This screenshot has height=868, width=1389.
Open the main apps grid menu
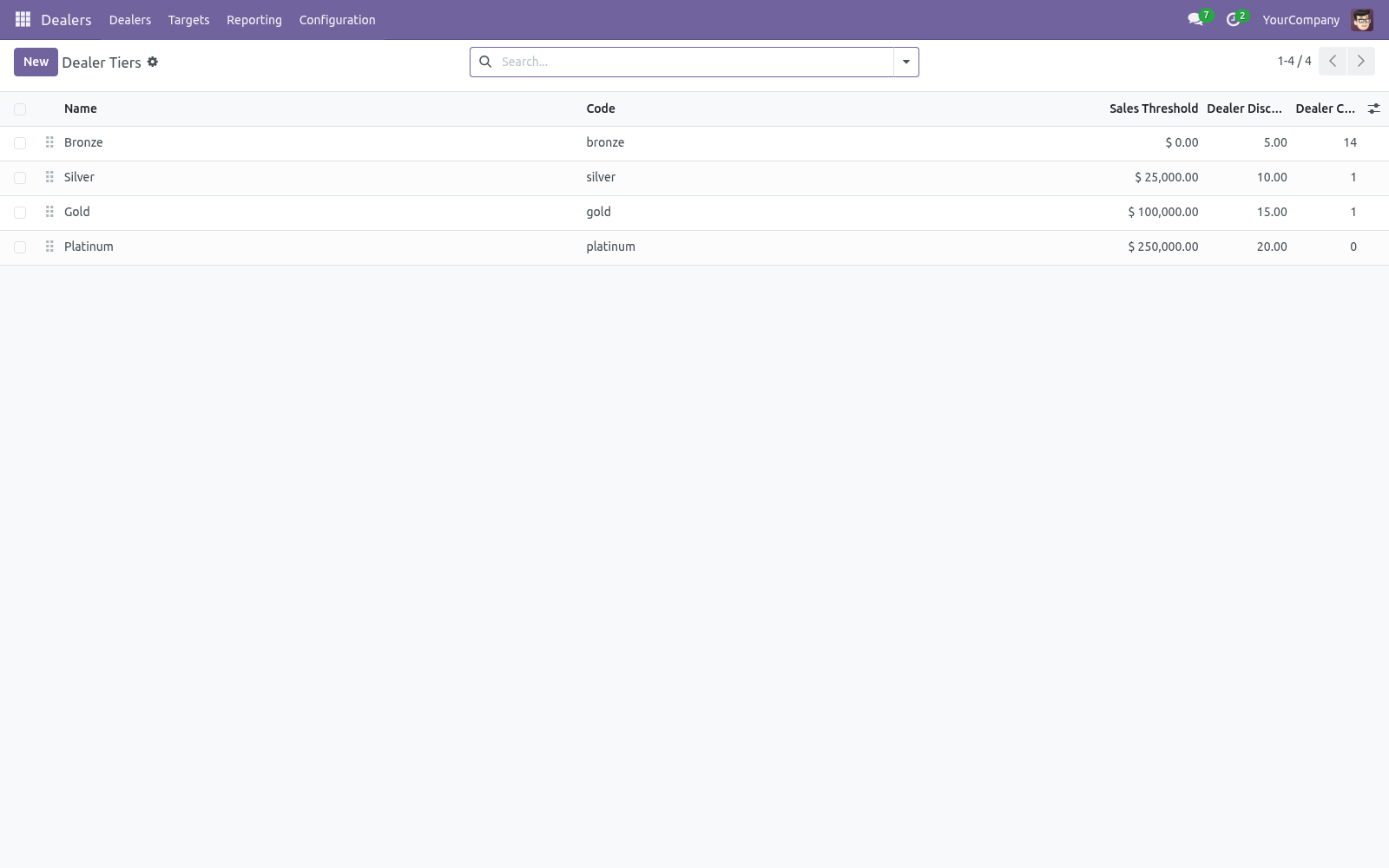coord(23,19)
